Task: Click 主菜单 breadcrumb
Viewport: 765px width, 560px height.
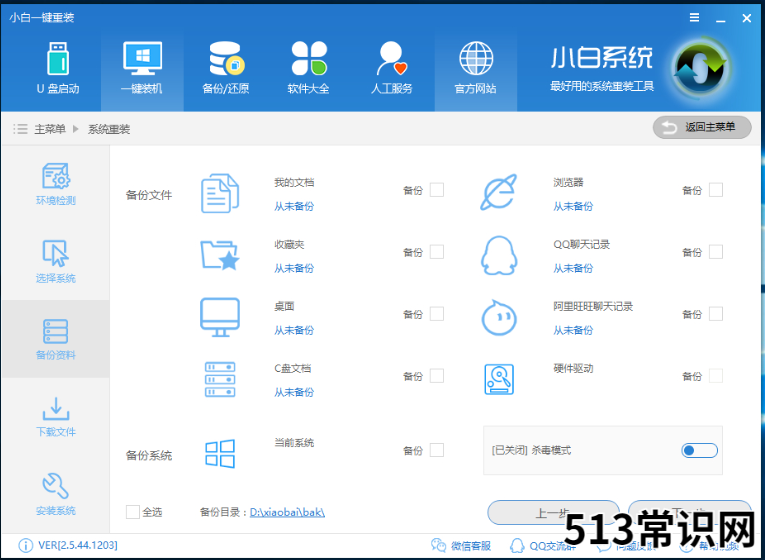Action: [50, 129]
